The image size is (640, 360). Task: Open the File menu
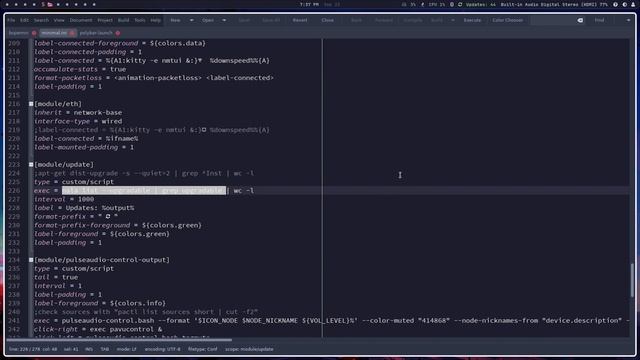[11, 20]
